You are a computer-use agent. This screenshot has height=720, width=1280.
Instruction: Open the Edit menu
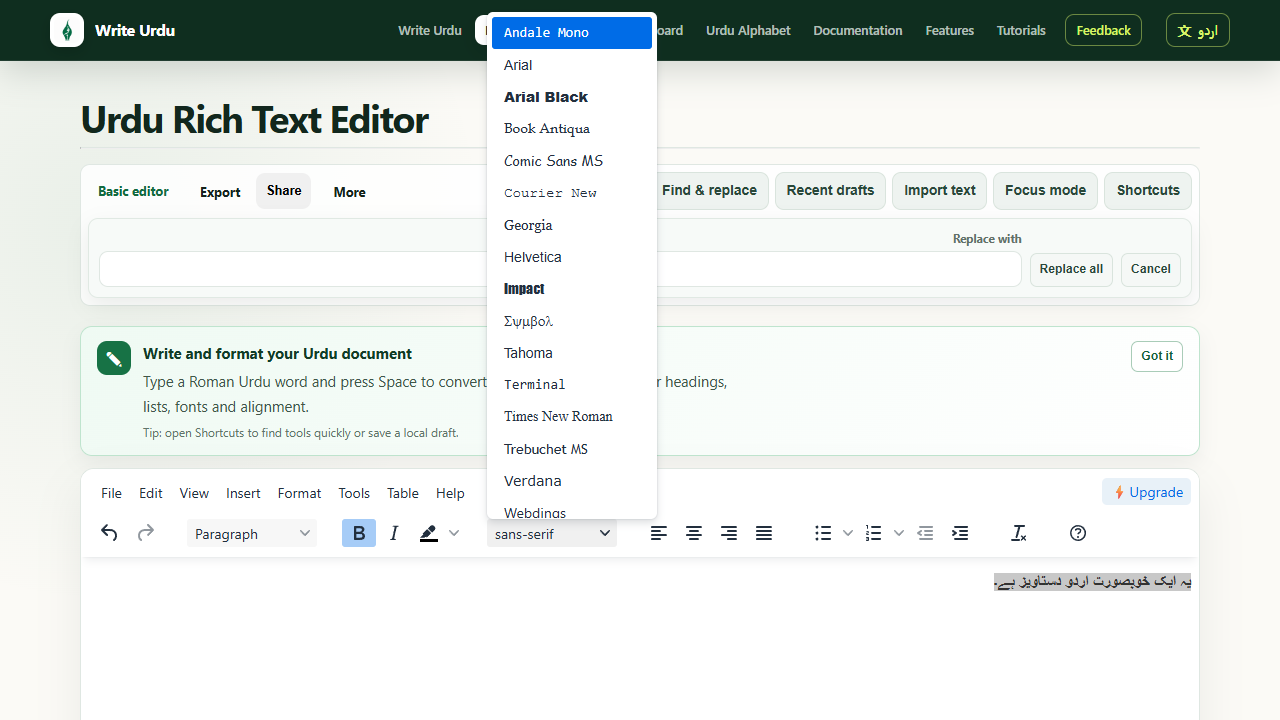coord(151,493)
